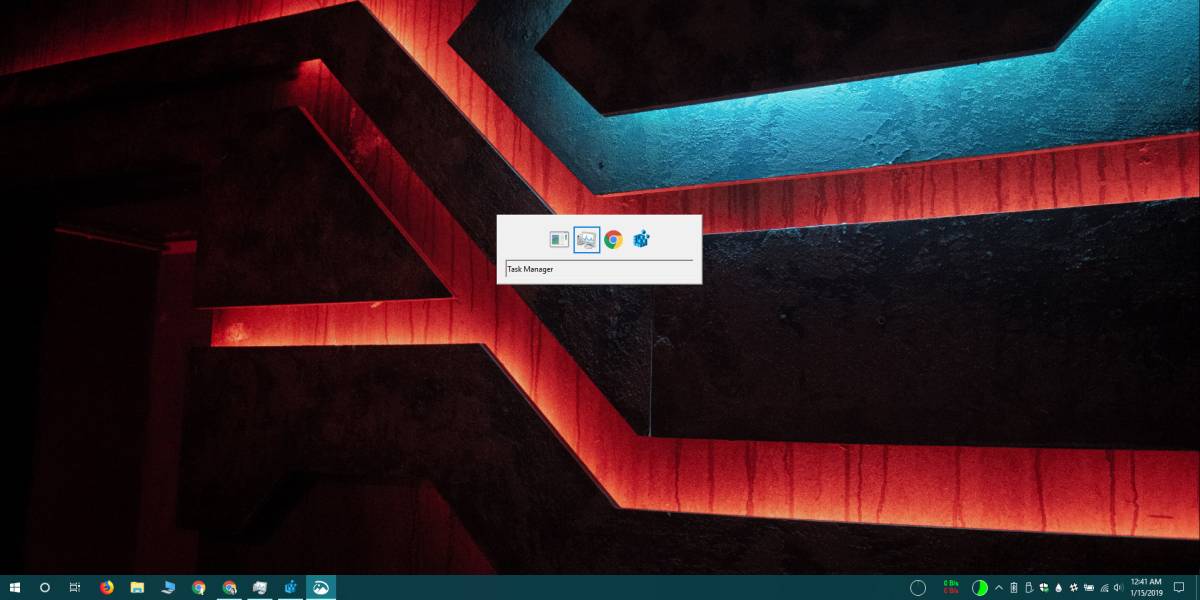
Task: Open the Start menu
Action: click(x=15, y=588)
